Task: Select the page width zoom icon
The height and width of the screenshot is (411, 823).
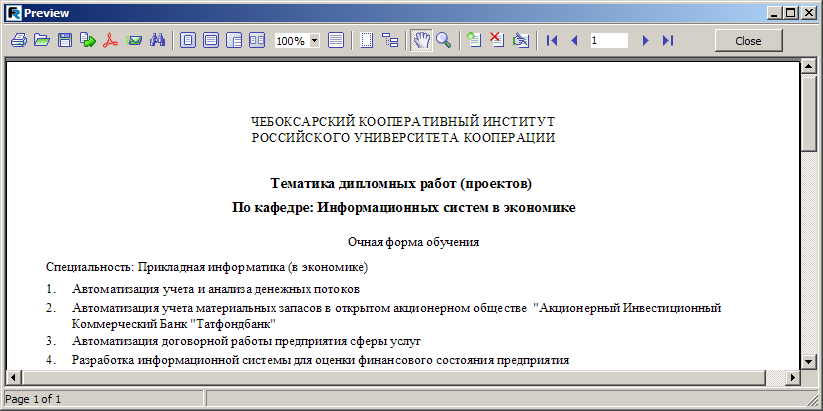Action: click(x=211, y=40)
